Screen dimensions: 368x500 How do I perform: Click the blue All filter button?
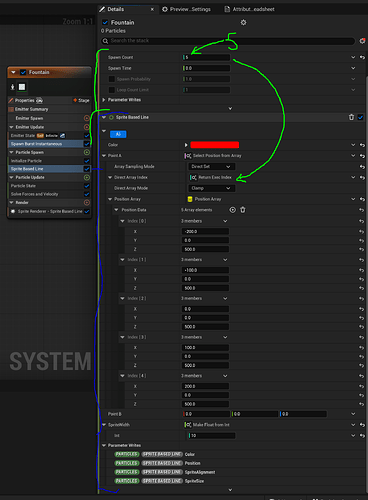coord(118,134)
